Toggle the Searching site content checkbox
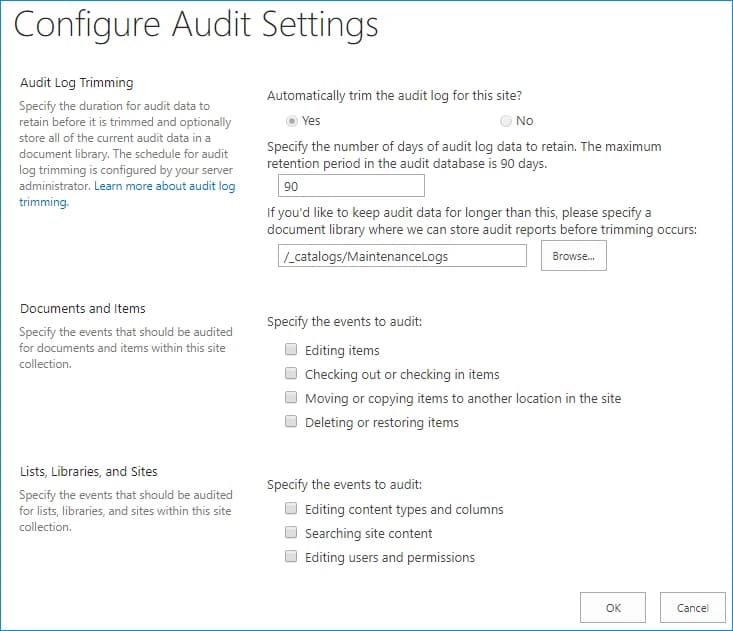The height and width of the screenshot is (631, 733). (291, 533)
